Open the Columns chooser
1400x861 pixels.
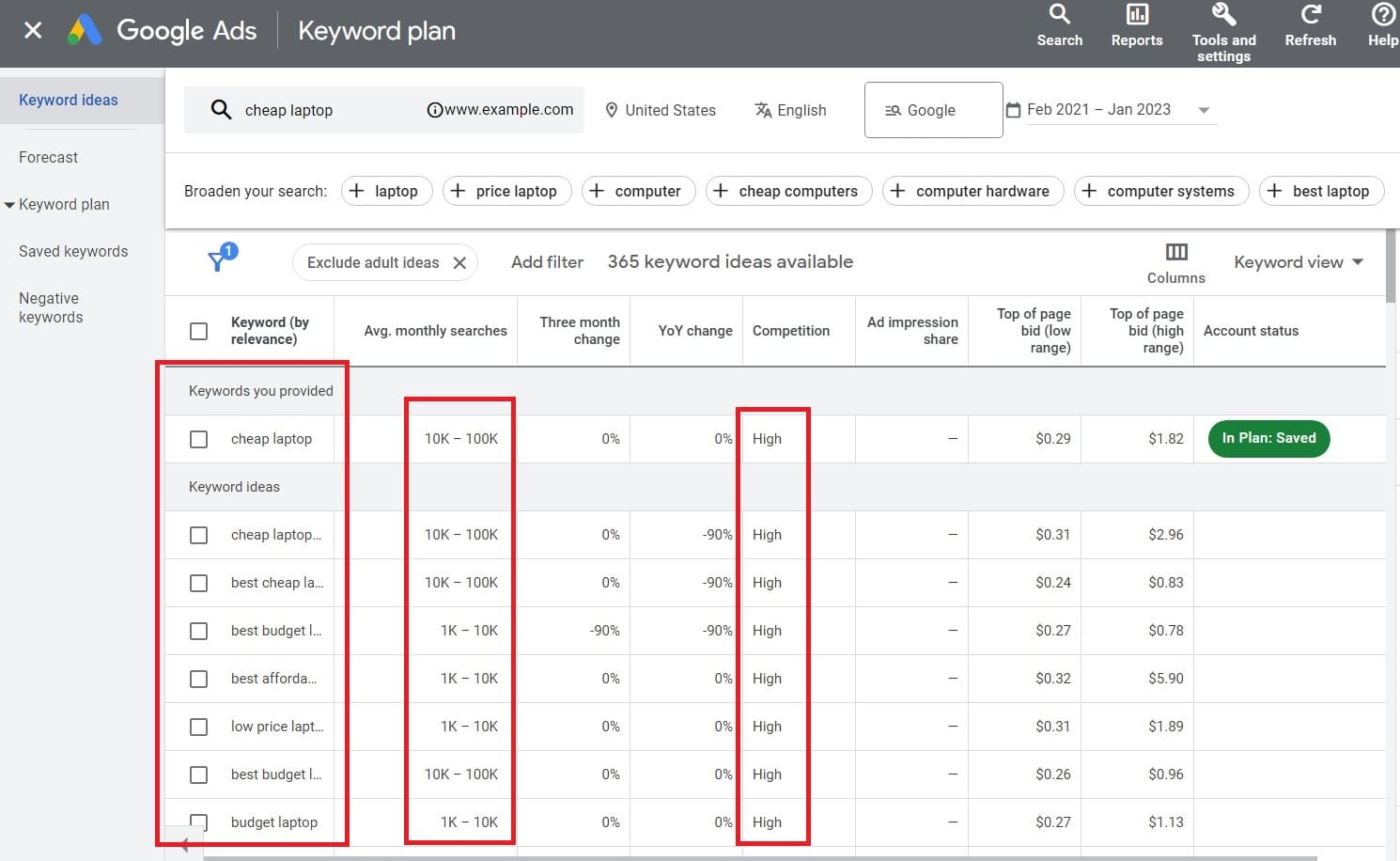pos(1176,263)
